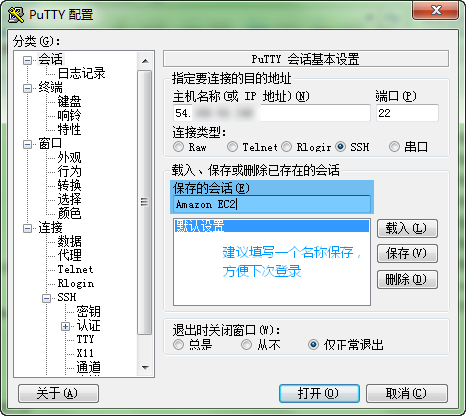The image size is (466, 416).
Task: Select 串口 serial connection radio button
Action: 394,147
